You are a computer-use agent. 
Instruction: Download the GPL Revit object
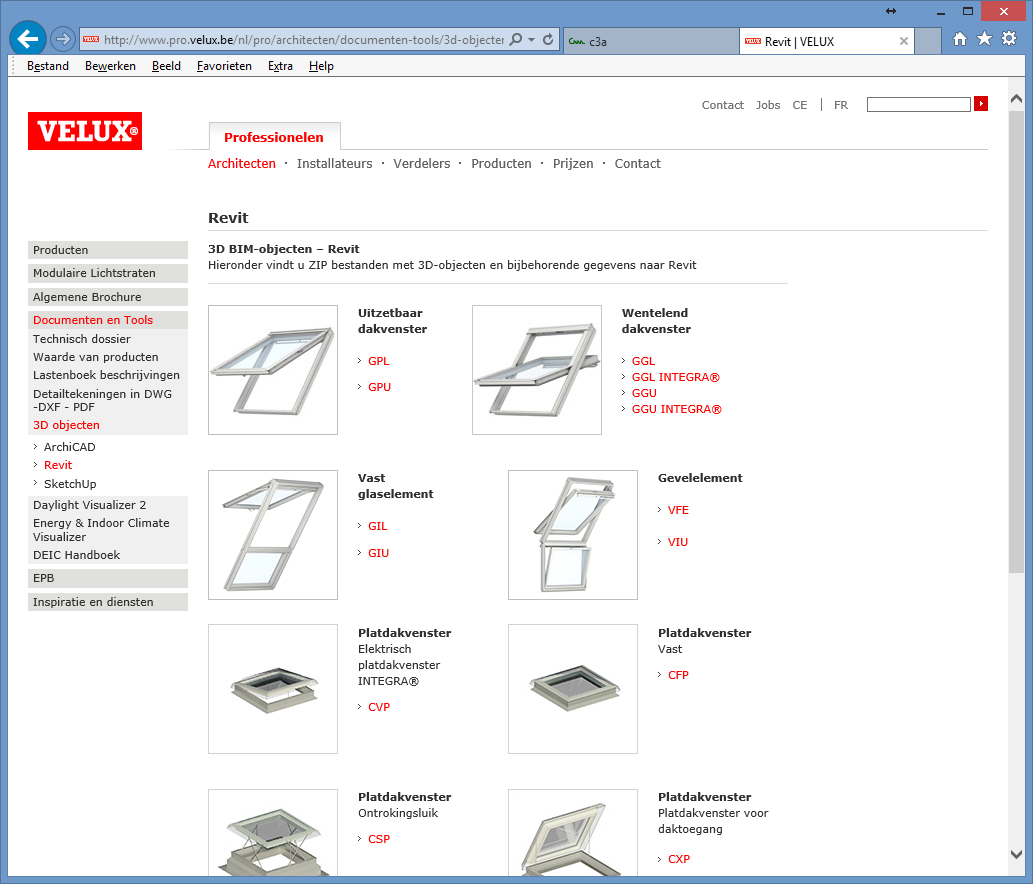point(379,361)
